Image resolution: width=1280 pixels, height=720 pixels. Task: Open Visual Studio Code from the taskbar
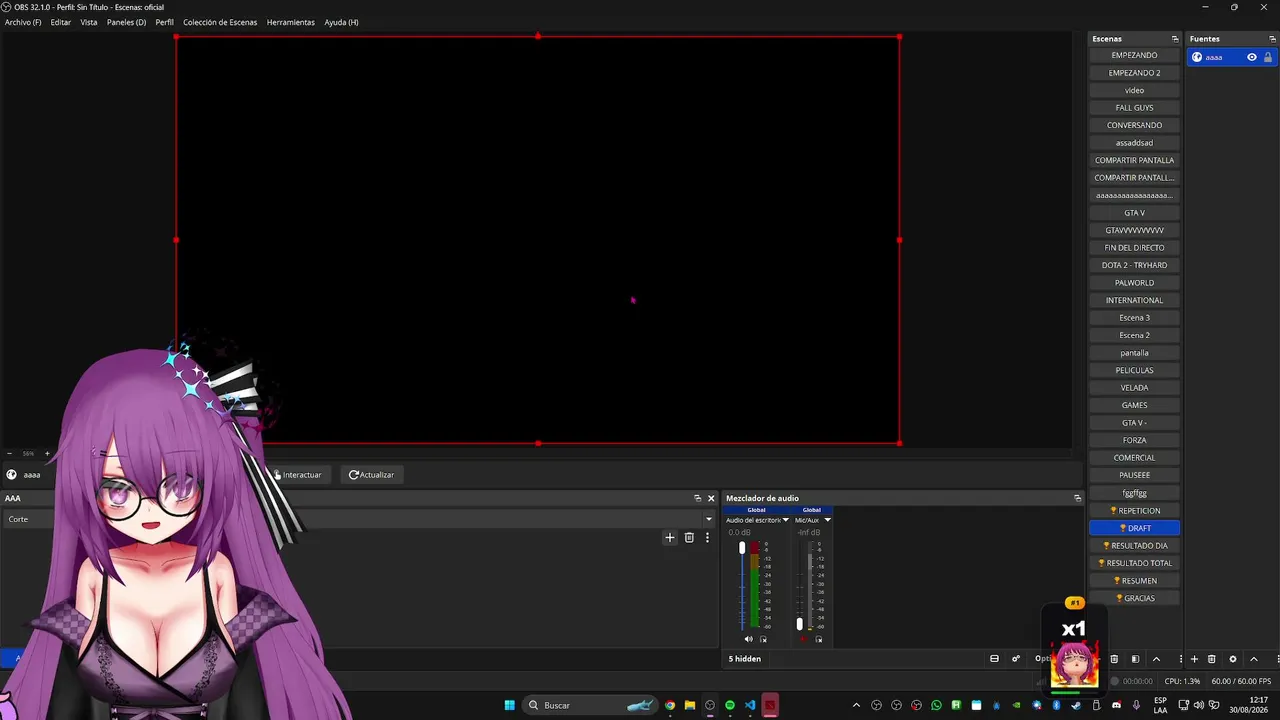click(x=750, y=705)
